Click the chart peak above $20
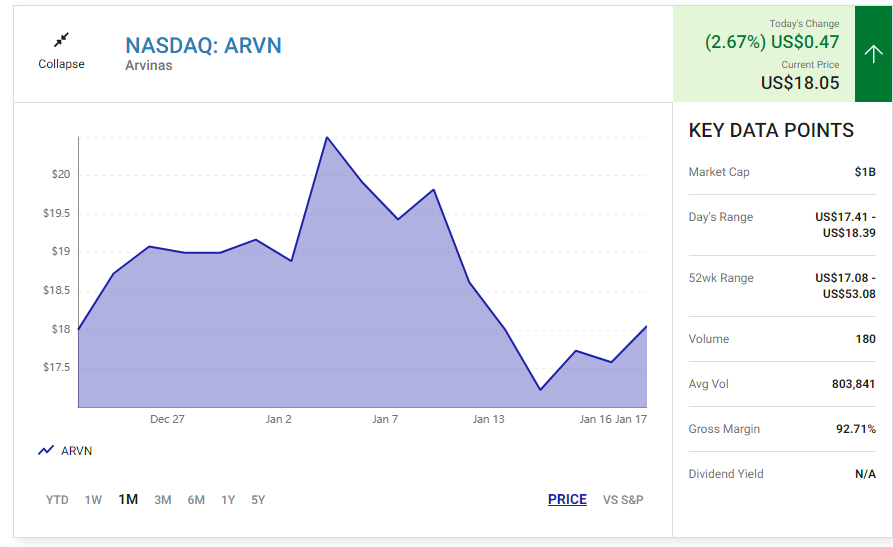Image resolution: width=893 pixels, height=547 pixels. pos(327,137)
